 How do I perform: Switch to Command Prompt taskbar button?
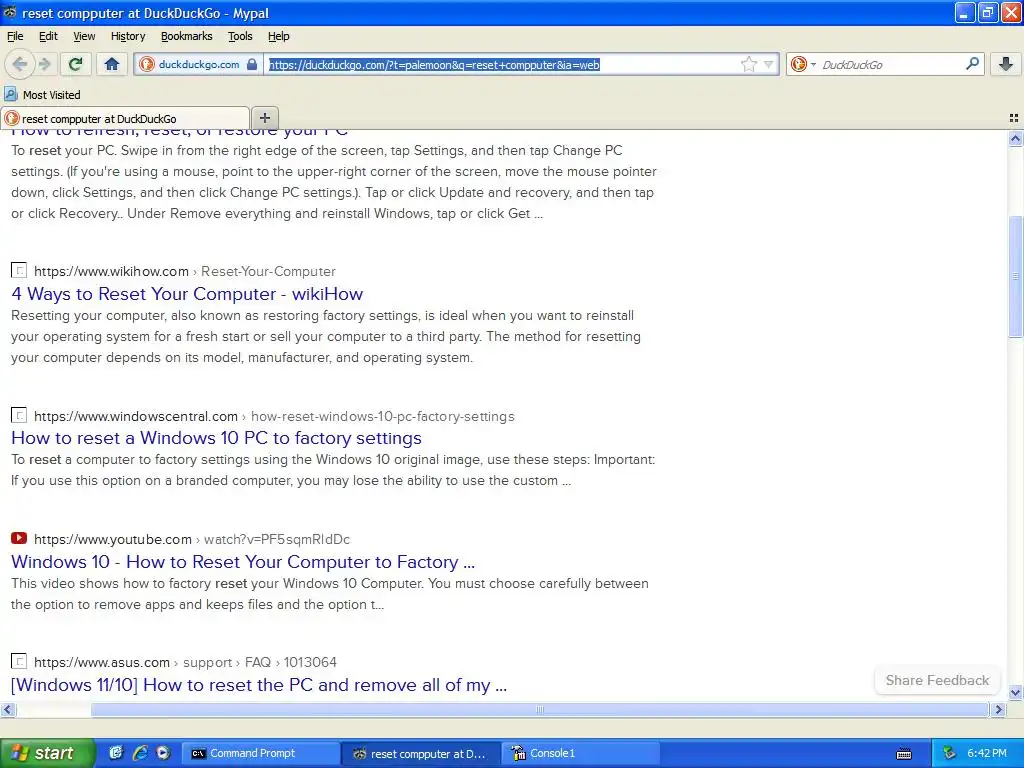tap(261, 753)
